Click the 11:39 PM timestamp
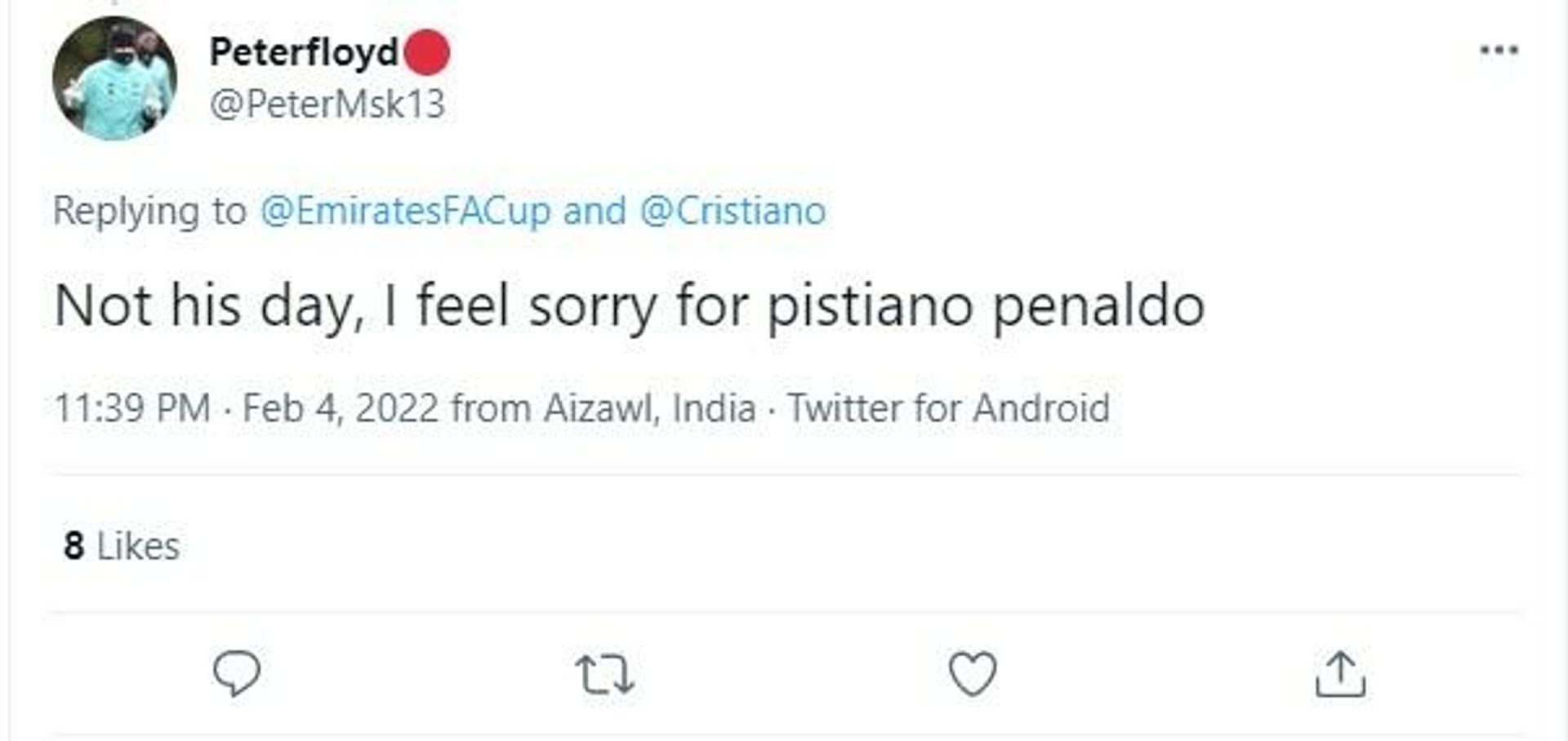Image resolution: width=1568 pixels, height=741 pixels. [x=132, y=408]
